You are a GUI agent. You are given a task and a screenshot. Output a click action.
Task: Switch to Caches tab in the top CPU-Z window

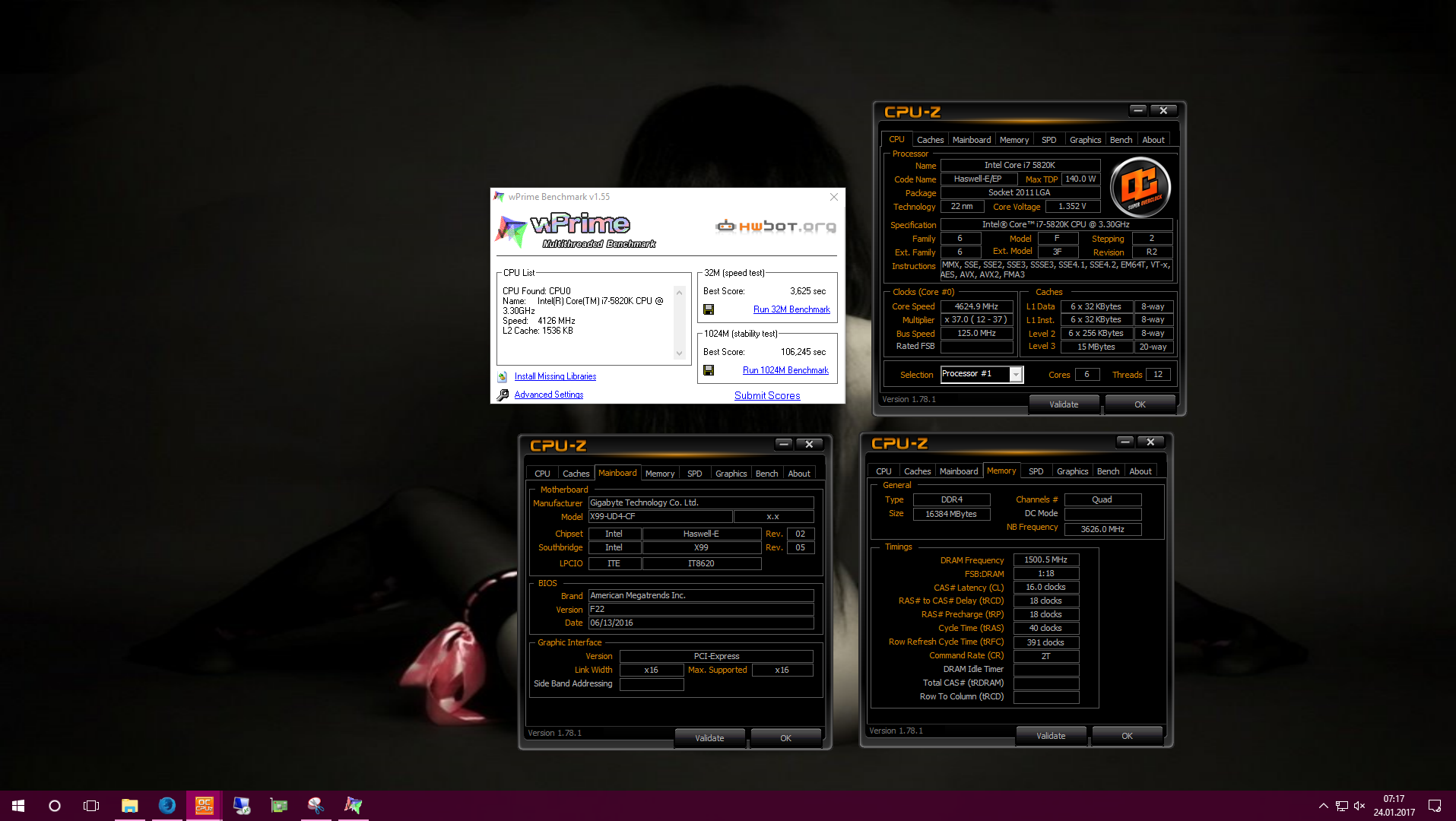click(930, 140)
